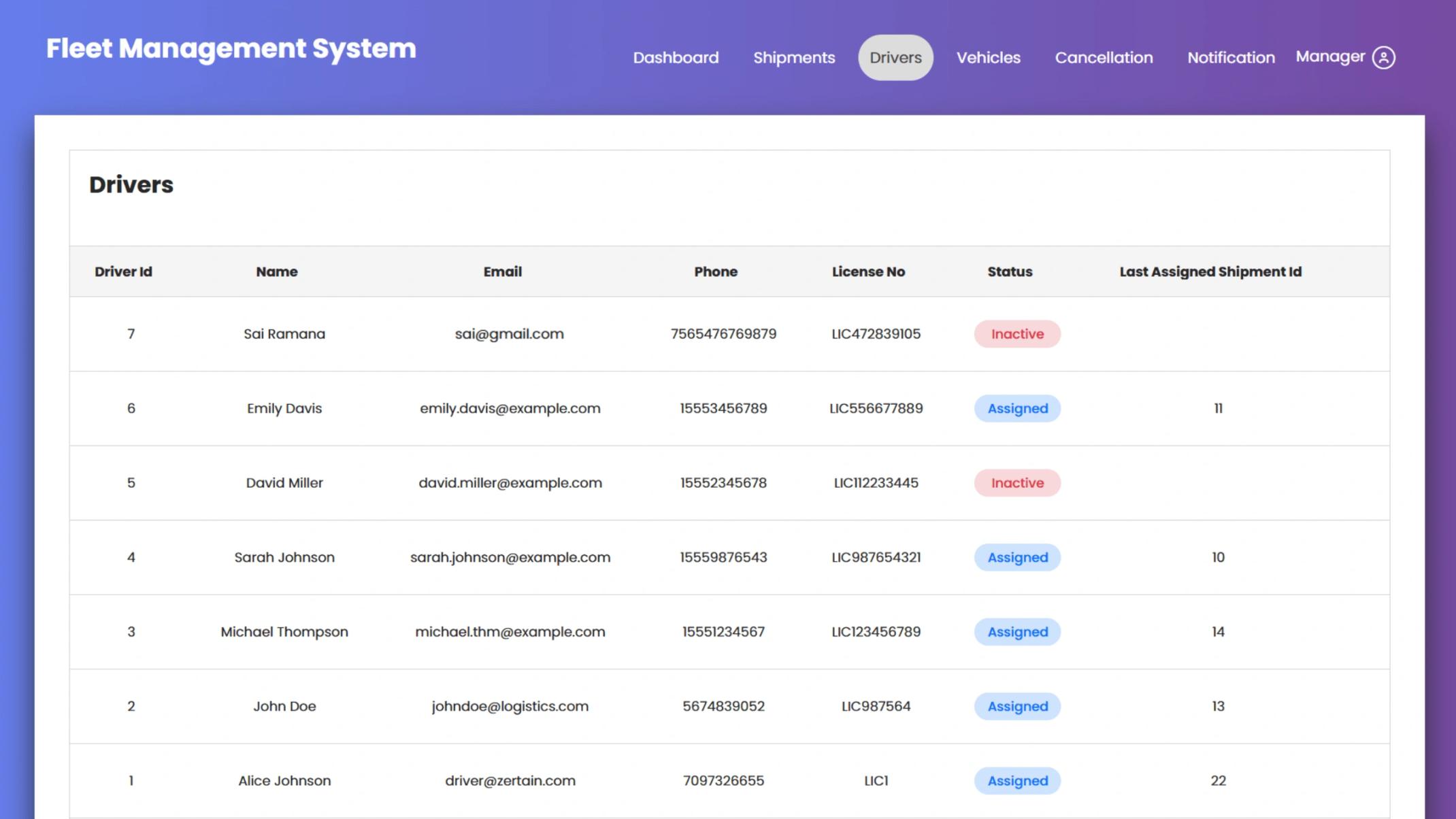Click Sai Ramana's Inactive status badge
The image size is (1456, 819).
coord(1017,334)
